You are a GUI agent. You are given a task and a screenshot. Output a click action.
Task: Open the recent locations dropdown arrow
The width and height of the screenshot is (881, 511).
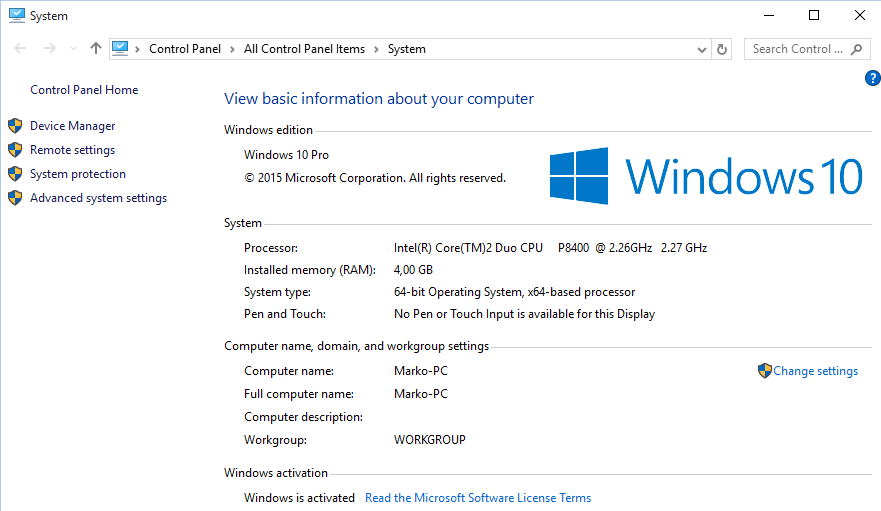pyautogui.click(x=73, y=49)
